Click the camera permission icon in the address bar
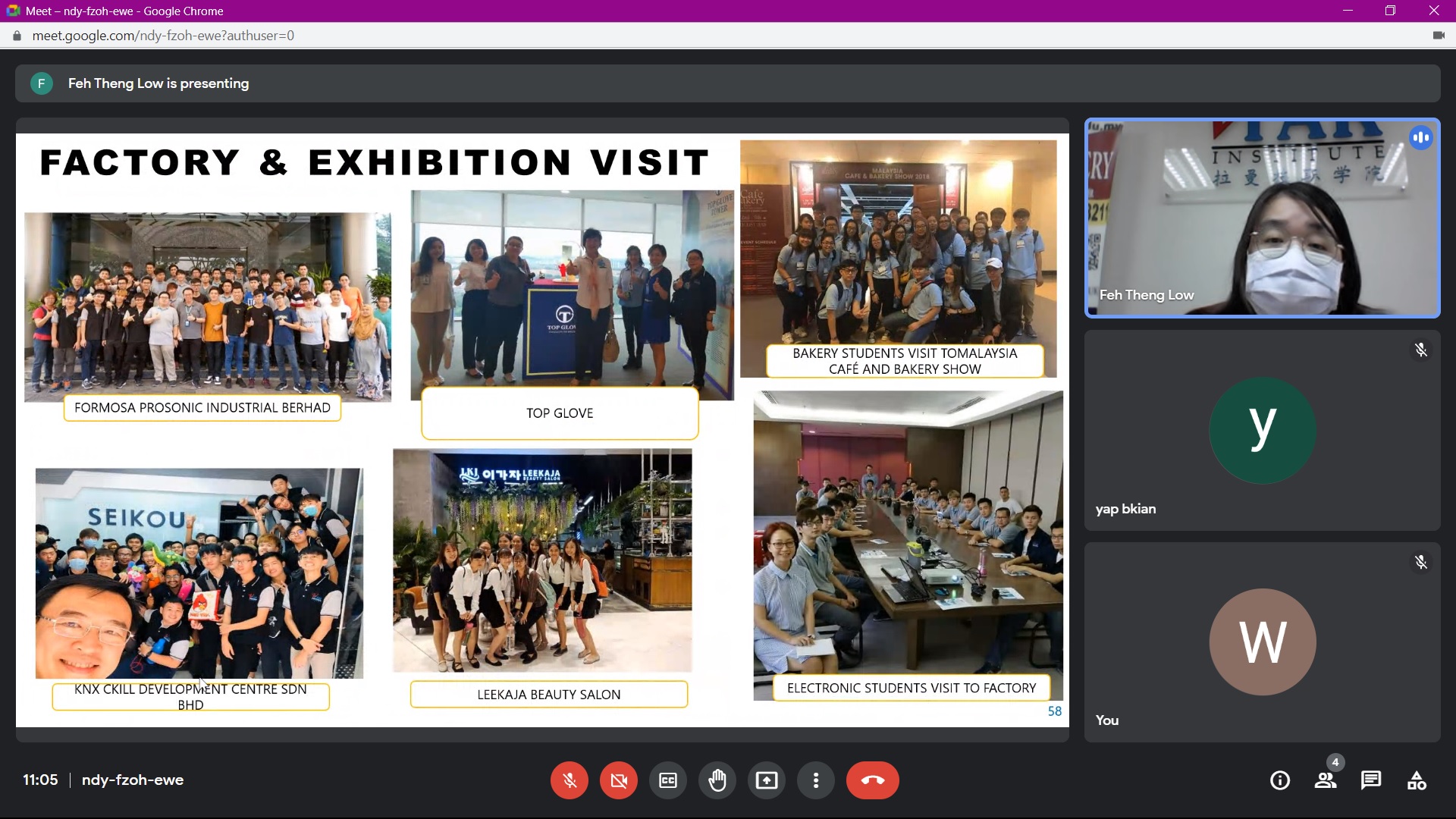 coord(1439,36)
